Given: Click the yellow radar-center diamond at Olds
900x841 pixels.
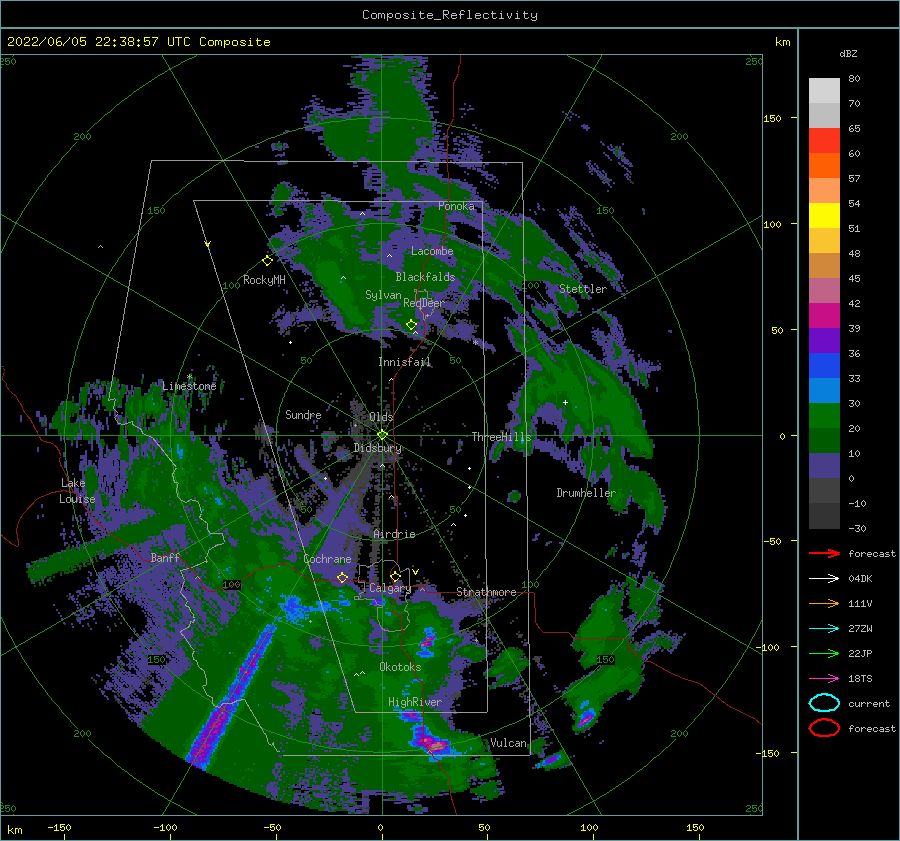Looking at the screenshot, I should pos(382,435).
